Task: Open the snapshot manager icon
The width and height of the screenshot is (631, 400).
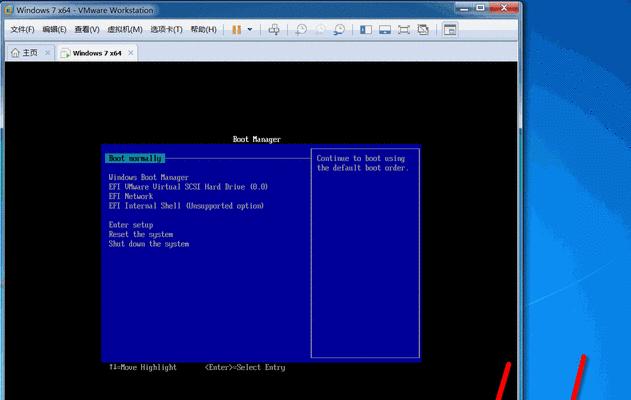Action: pyautogui.click(x=339, y=30)
